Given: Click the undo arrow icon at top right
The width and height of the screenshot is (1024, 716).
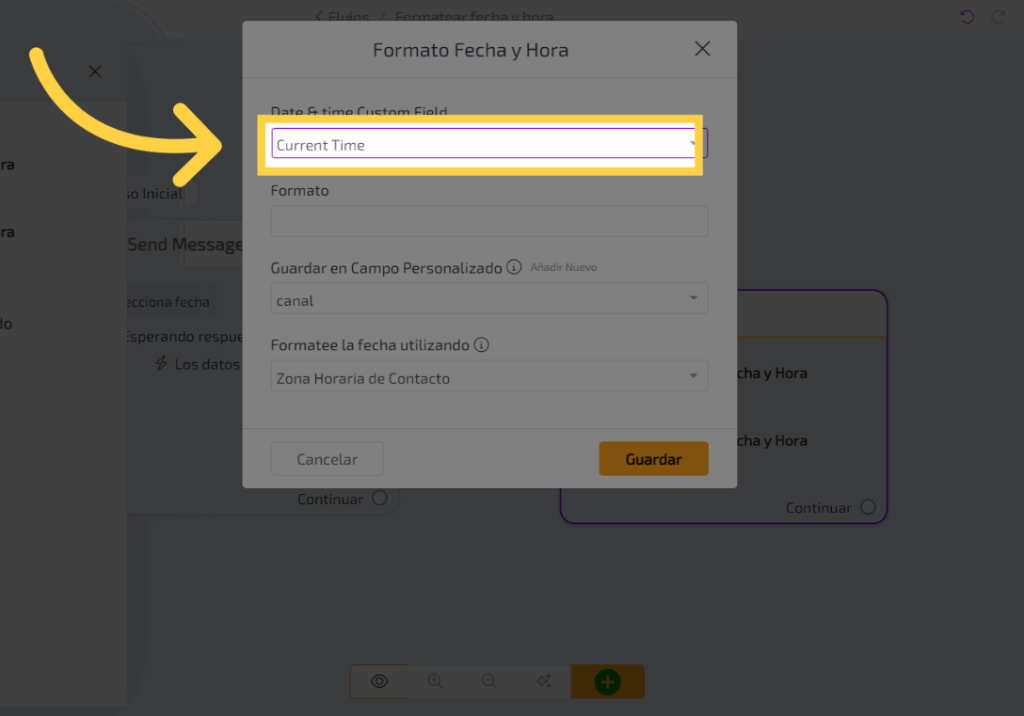Looking at the screenshot, I should tap(966, 17).
